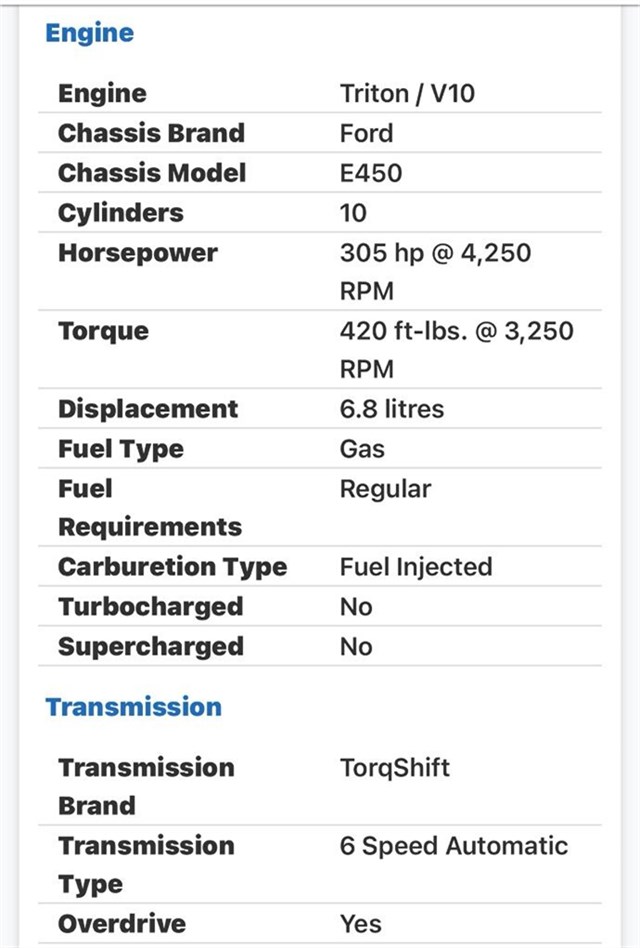Select the 6 Speed Automatic value

[454, 845]
